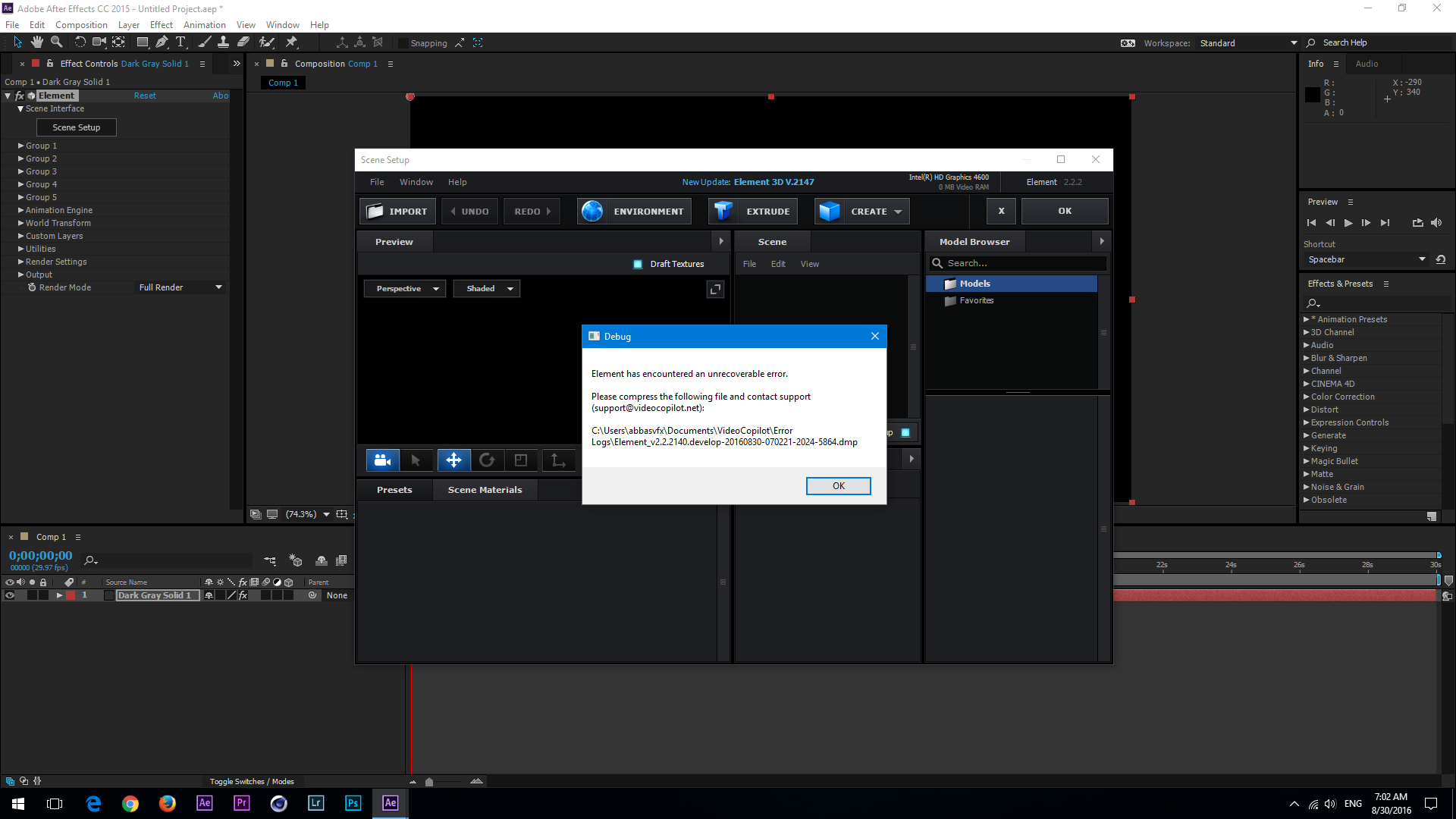The image size is (1456, 819).
Task: Expand Group 3 properties
Action: (x=21, y=171)
